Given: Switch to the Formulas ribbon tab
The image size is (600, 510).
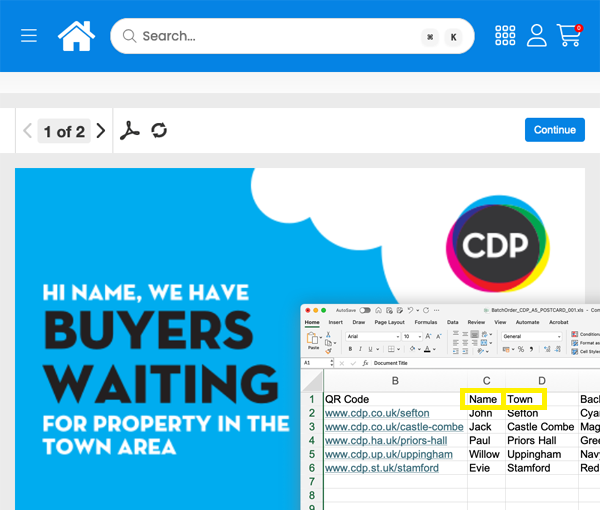Looking at the screenshot, I should [x=426, y=323].
